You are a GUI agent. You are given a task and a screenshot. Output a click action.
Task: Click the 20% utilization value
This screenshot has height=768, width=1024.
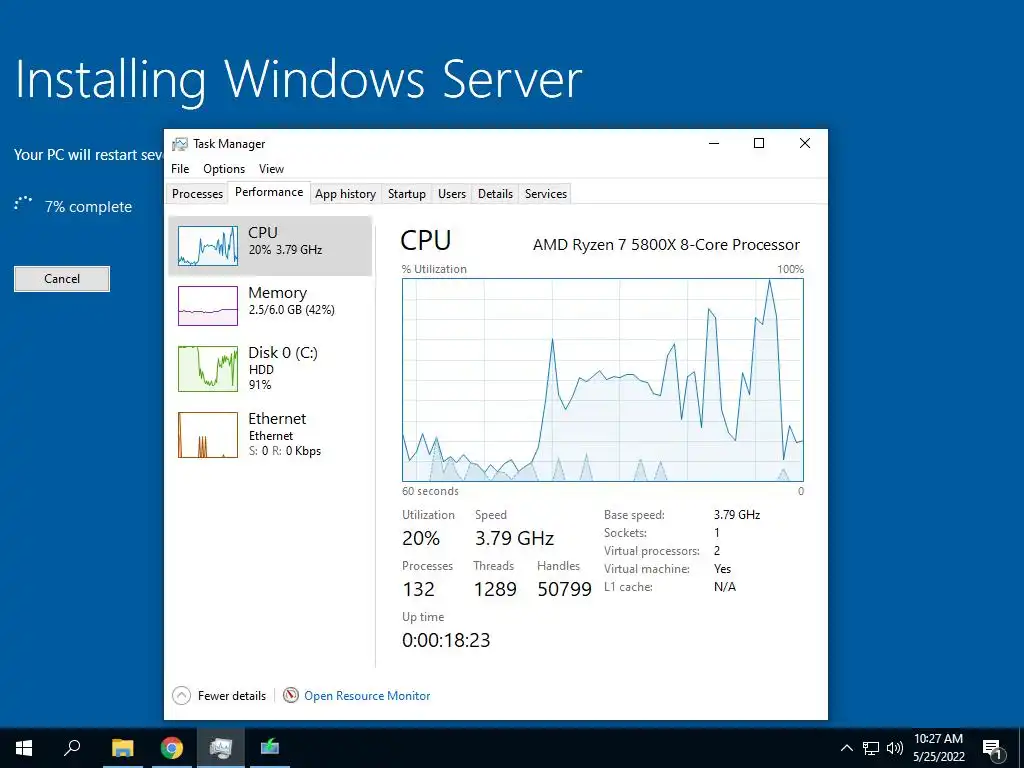(x=421, y=538)
